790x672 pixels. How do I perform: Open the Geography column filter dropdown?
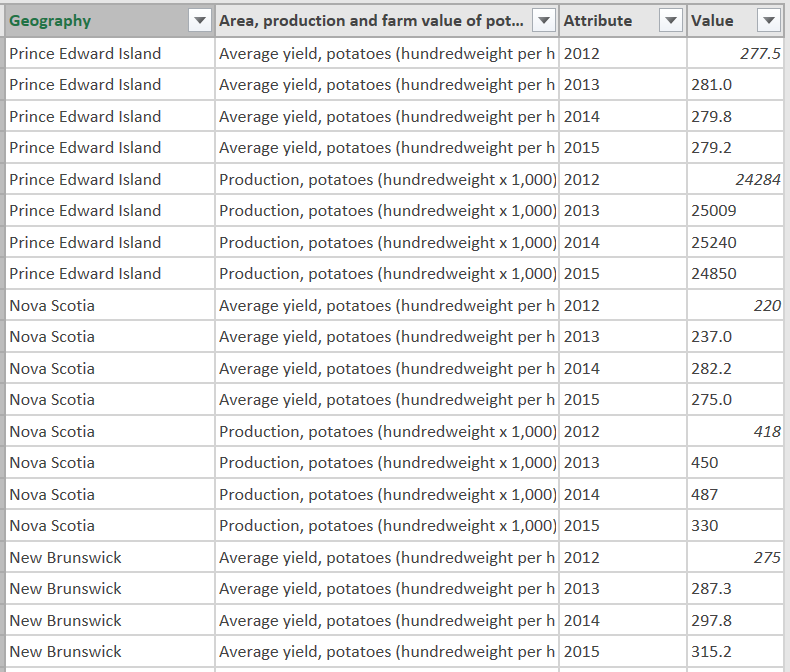click(x=200, y=21)
